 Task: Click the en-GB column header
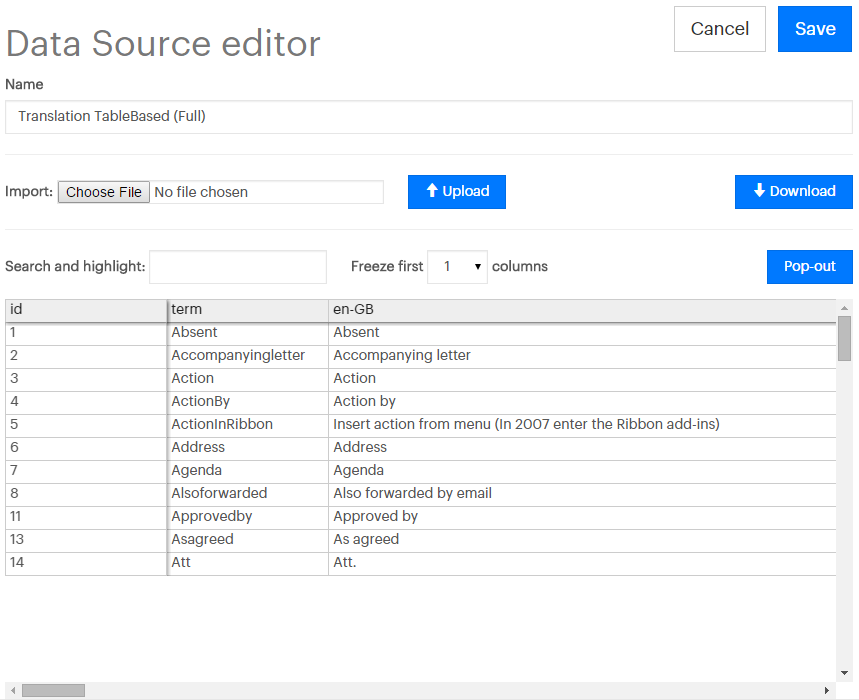(582, 310)
